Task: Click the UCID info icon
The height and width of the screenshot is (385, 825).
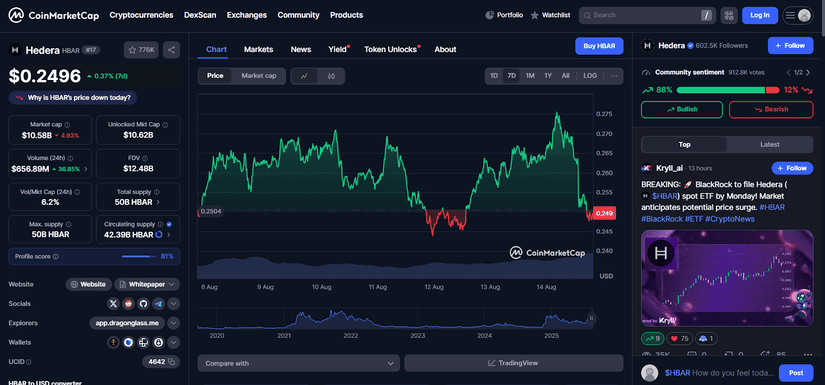Action: click(28, 362)
